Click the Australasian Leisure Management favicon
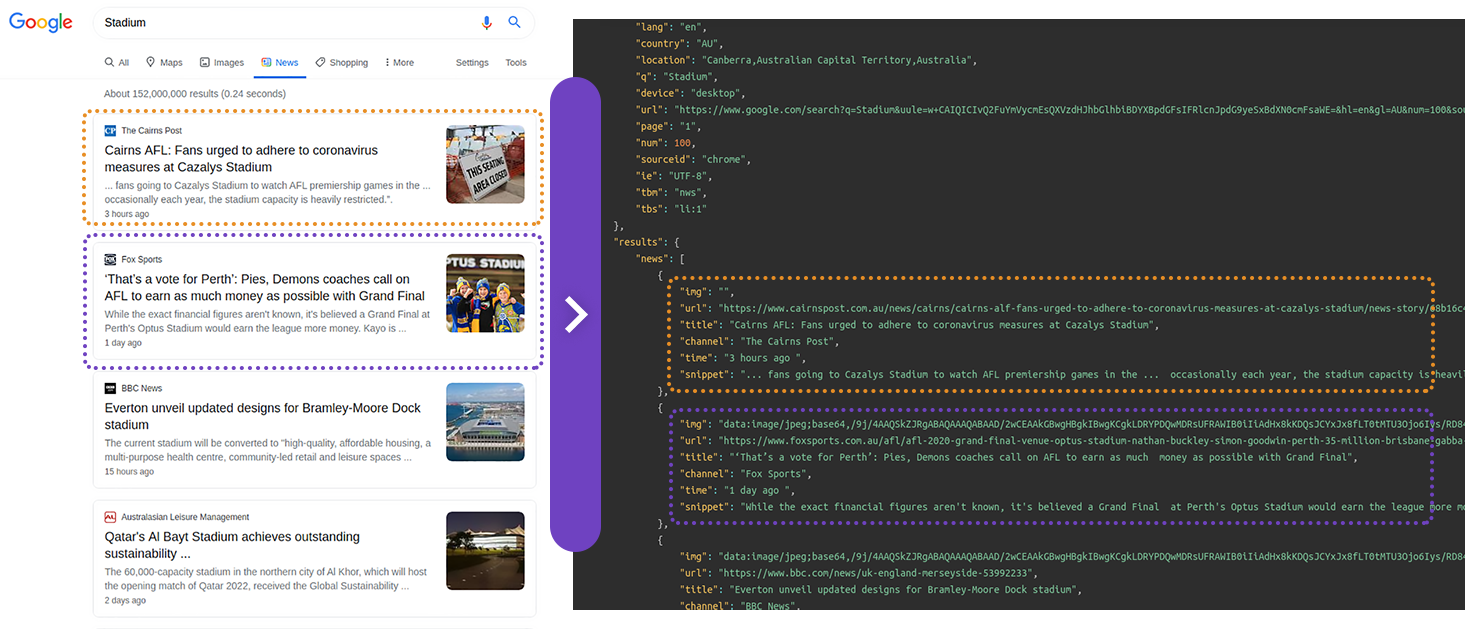The image size is (1465, 629). click(x=111, y=517)
